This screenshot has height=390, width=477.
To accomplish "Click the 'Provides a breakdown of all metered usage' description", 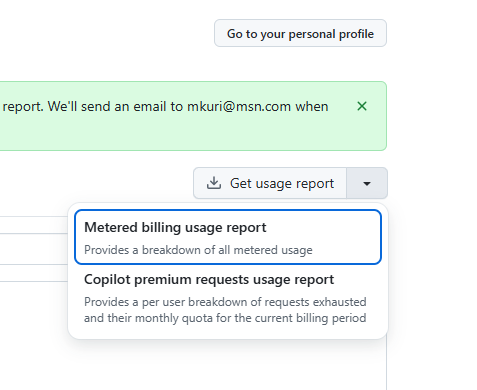I will 198,250.
